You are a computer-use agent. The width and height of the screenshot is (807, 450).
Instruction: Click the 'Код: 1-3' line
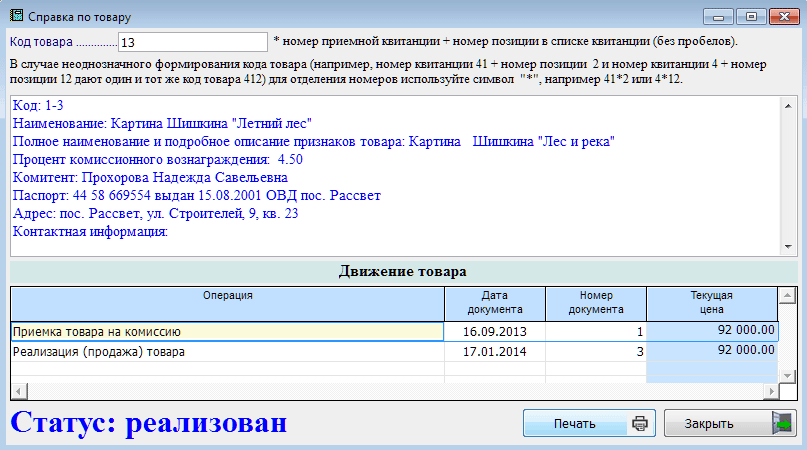[x=38, y=106]
